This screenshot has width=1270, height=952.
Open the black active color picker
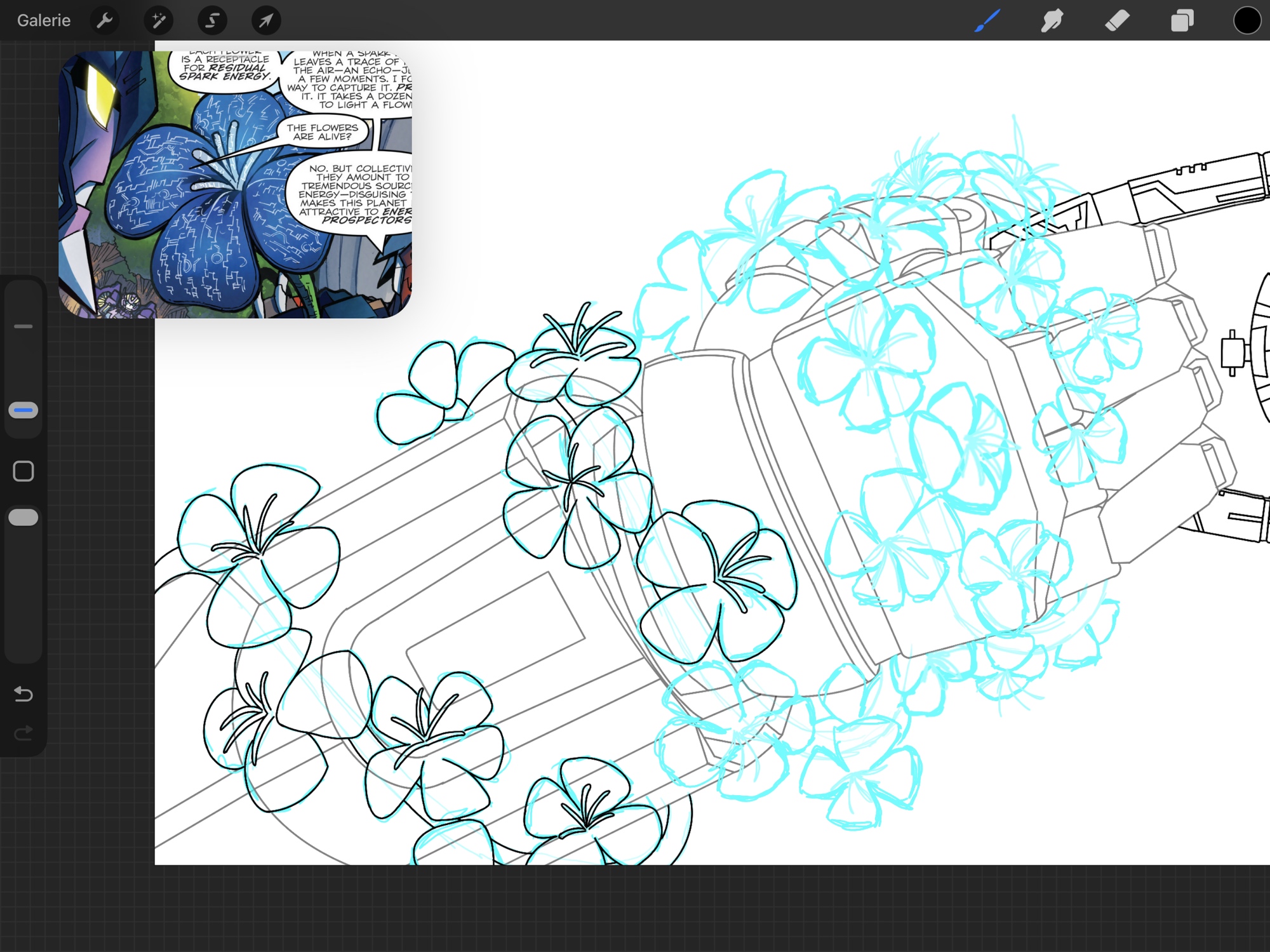click(x=1247, y=20)
